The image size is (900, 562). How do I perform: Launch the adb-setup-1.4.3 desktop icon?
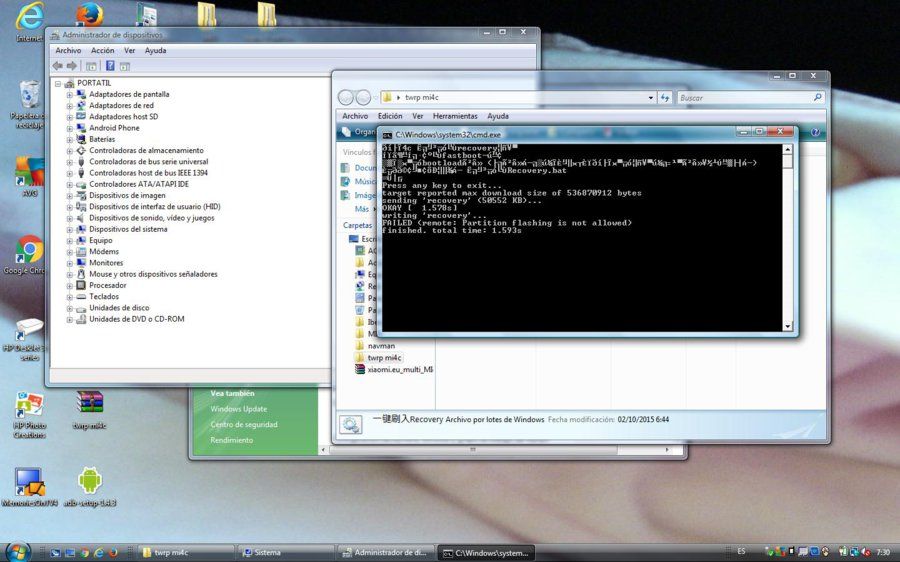90,487
